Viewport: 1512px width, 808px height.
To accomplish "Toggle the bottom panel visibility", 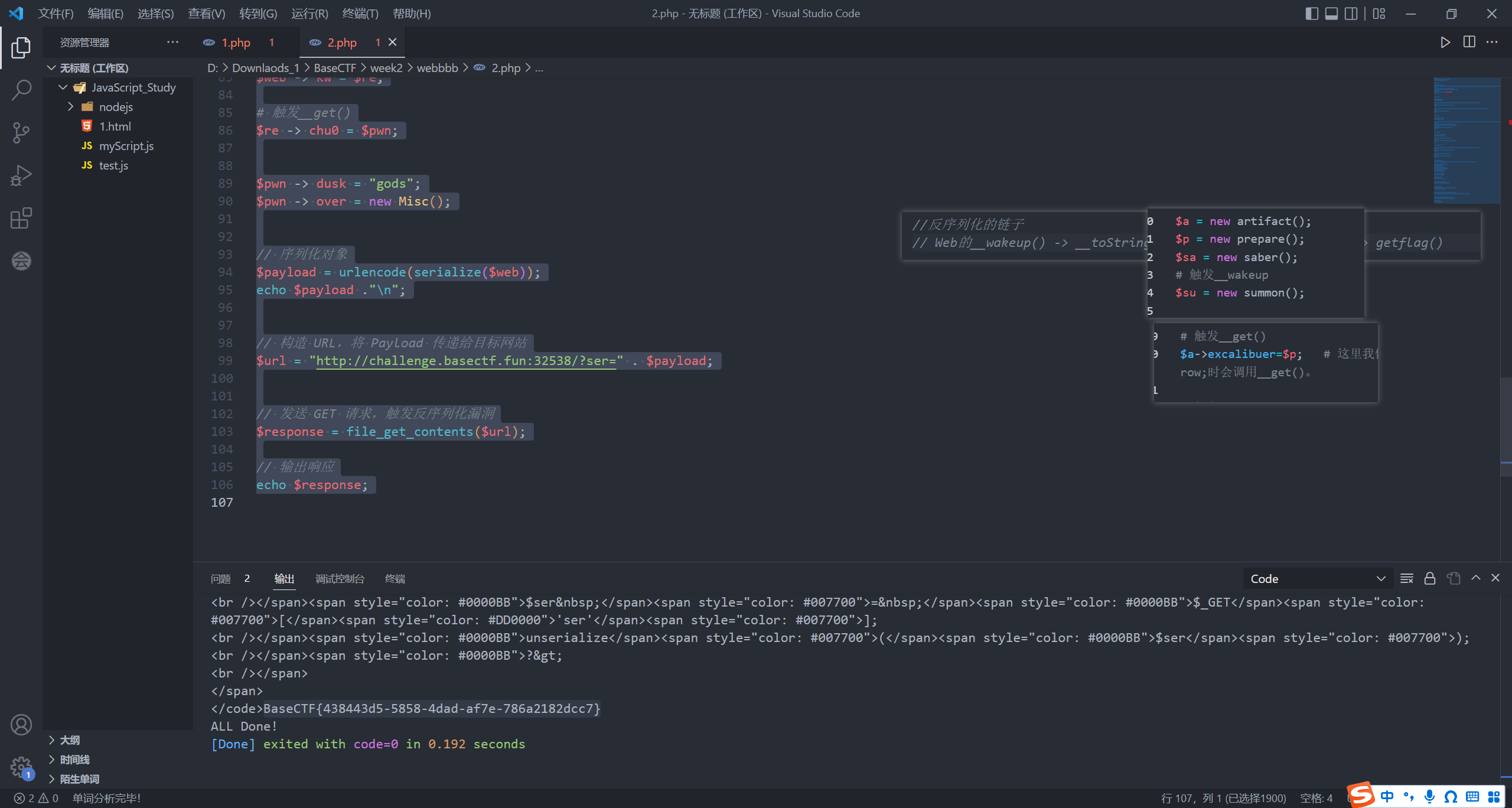I will tap(1331, 14).
